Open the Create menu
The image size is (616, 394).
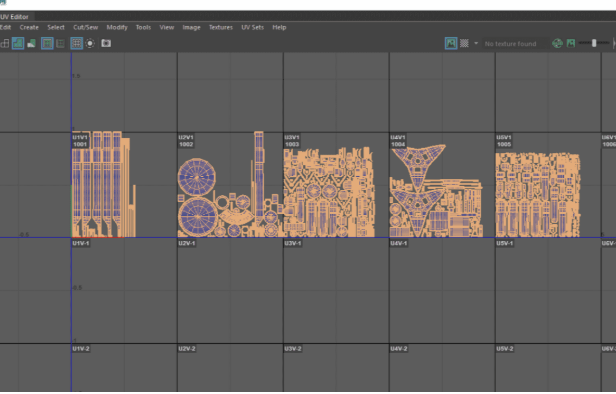click(29, 27)
